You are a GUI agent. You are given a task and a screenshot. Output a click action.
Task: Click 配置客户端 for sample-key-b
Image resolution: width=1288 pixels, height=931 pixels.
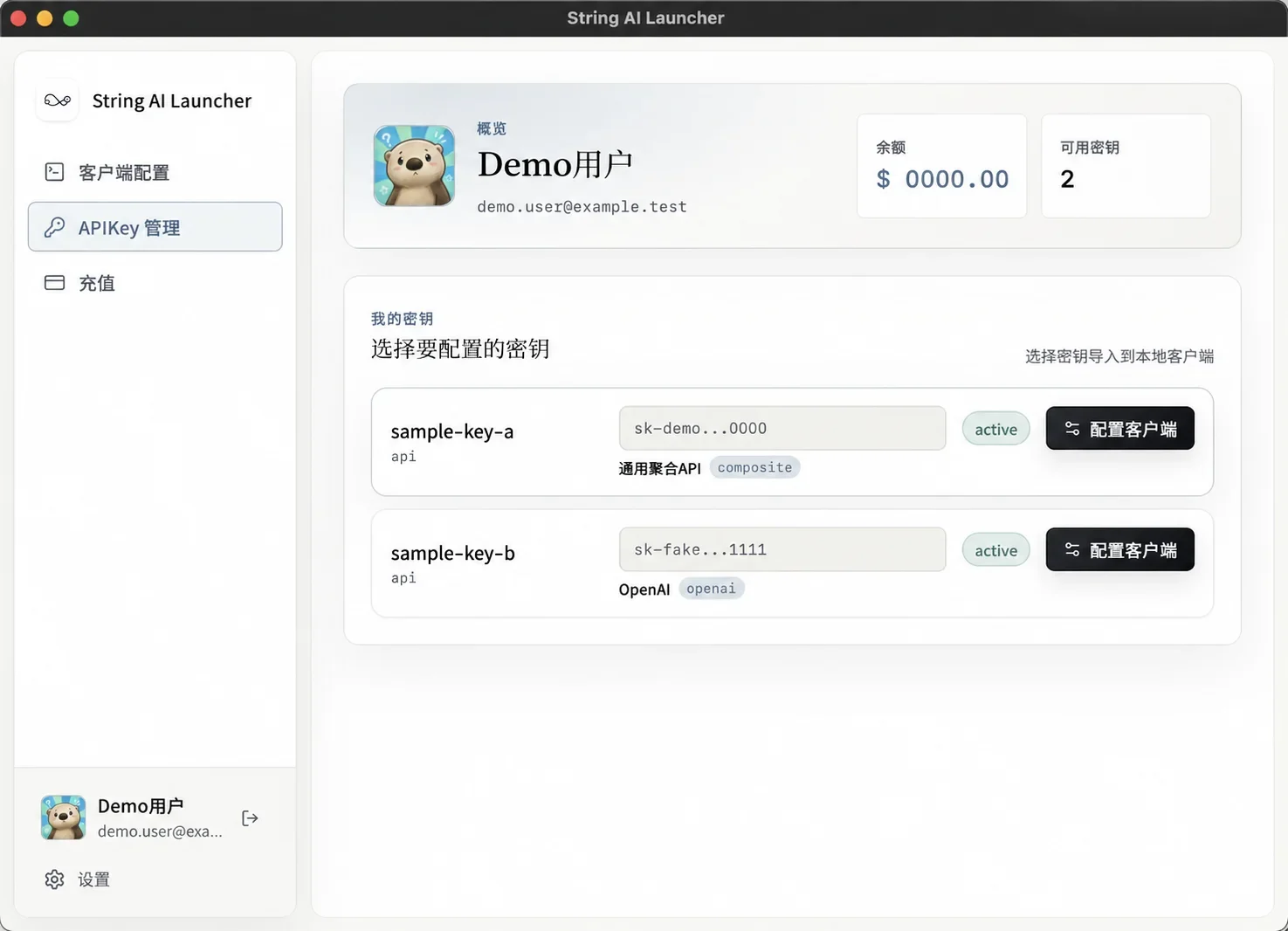1119,549
